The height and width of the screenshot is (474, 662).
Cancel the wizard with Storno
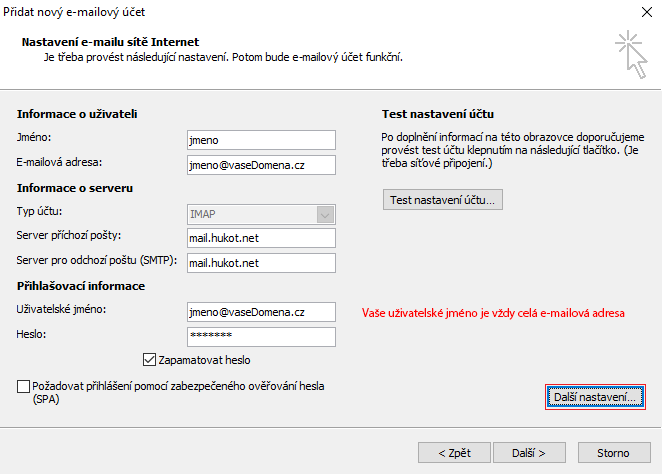[x=613, y=452]
